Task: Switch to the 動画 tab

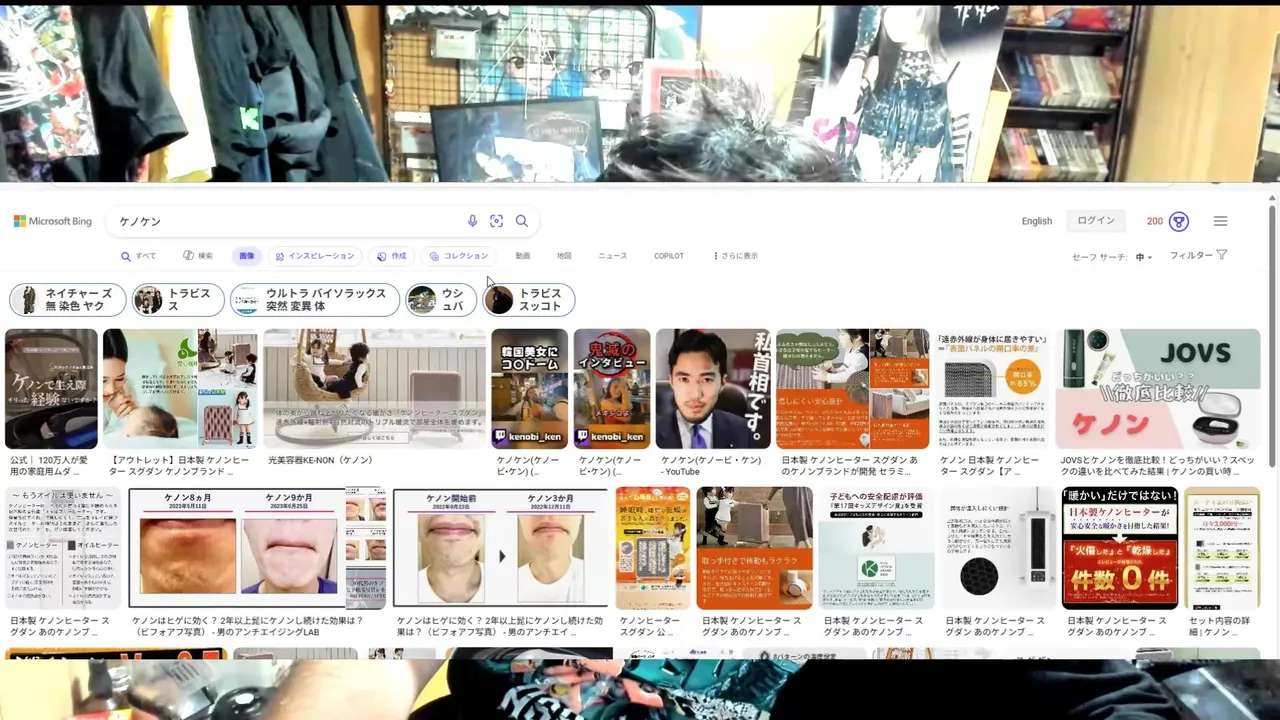Action: pyautogui.click(x=523, y=256)
